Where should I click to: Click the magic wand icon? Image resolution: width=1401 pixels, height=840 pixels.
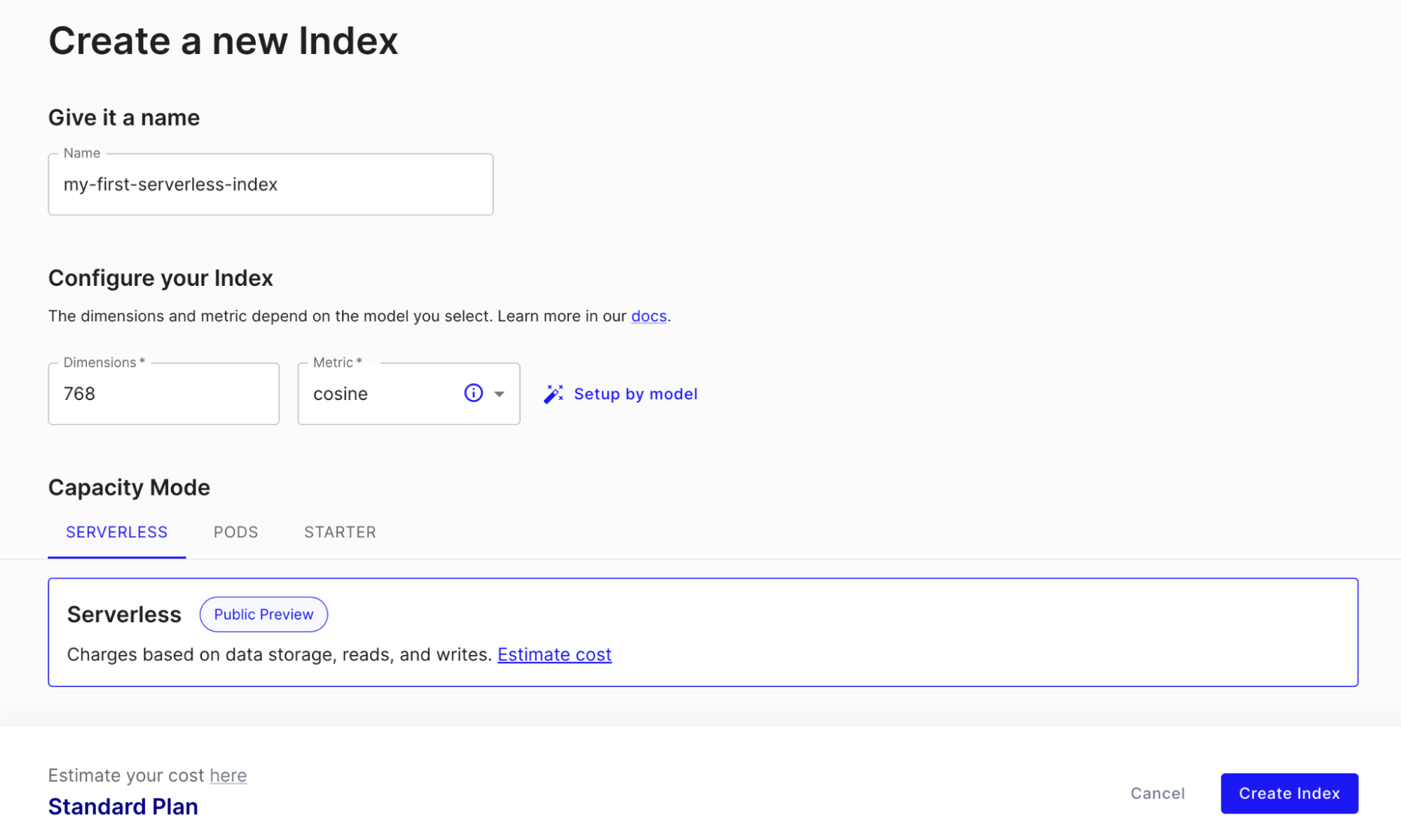[553, 394]
